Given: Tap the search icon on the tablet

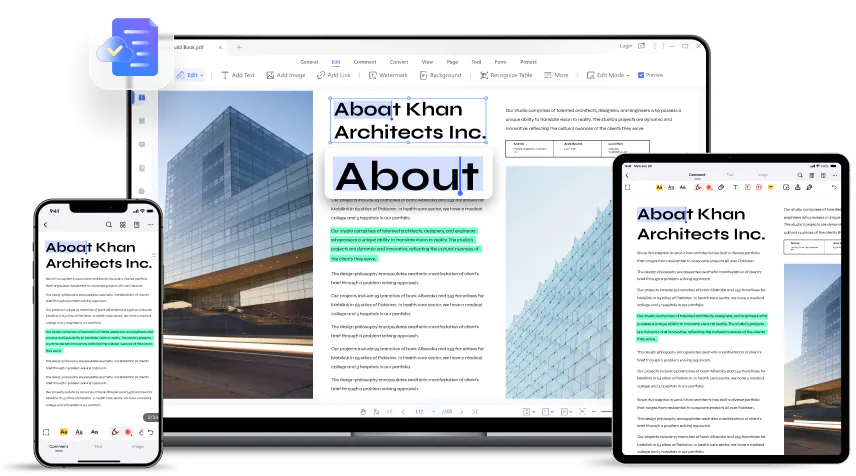Looking at the screenshot, I should [800, 175].
